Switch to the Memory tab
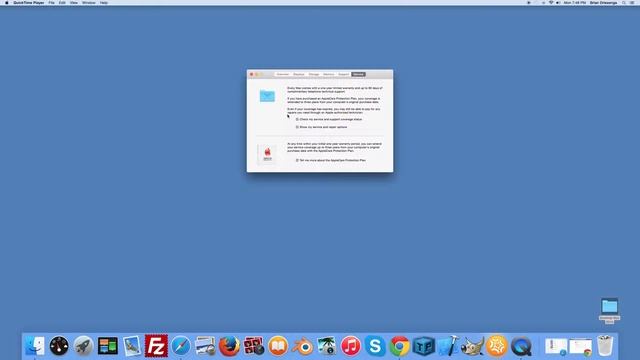This screenshot has width=640, height=360. pos(329,74)
